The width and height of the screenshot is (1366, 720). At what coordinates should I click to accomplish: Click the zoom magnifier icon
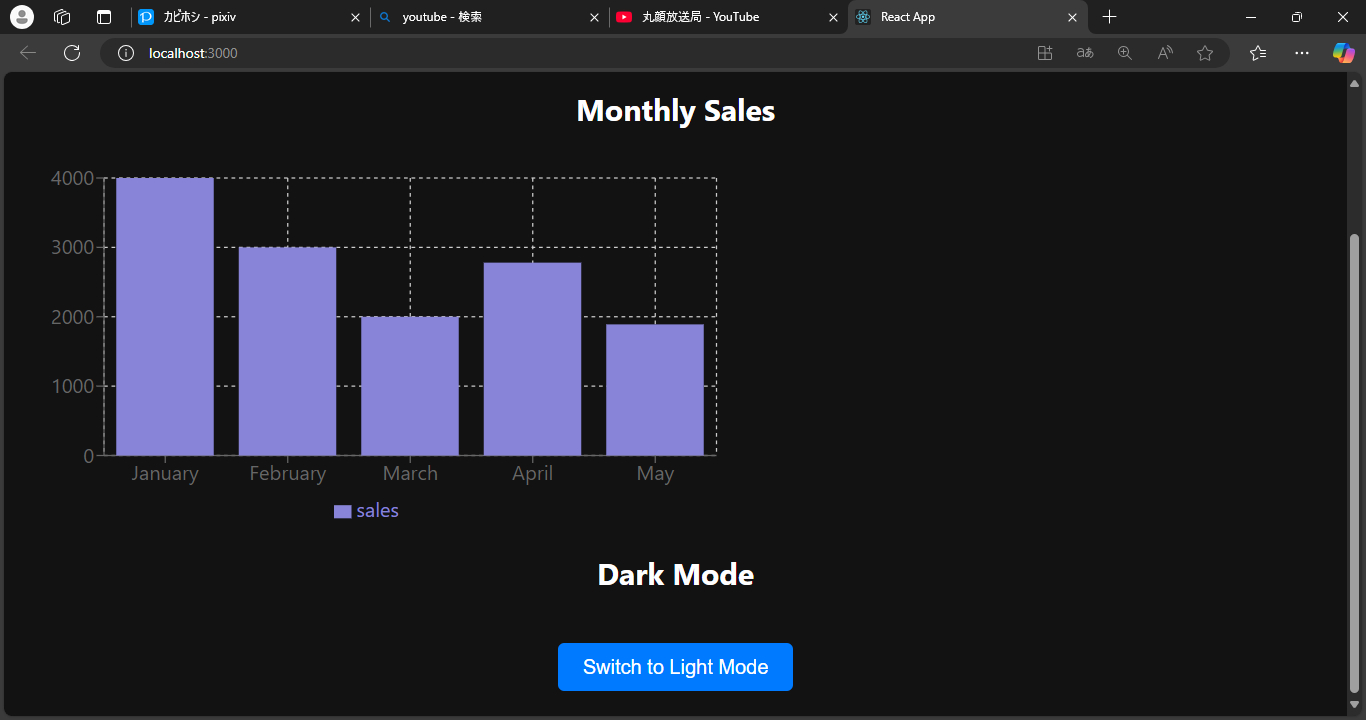click(x=1125, y=53)
